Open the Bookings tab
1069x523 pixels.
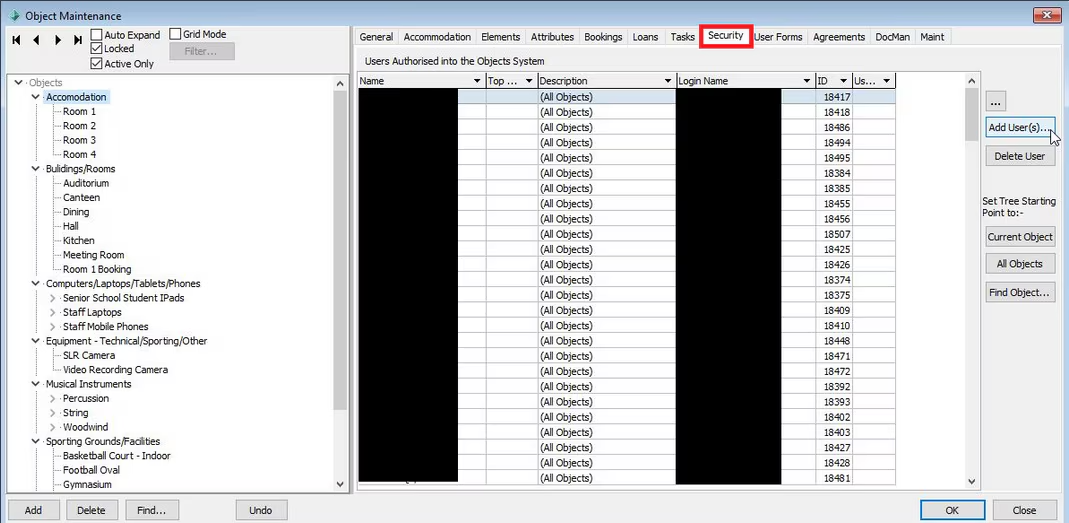coord(603,37)
